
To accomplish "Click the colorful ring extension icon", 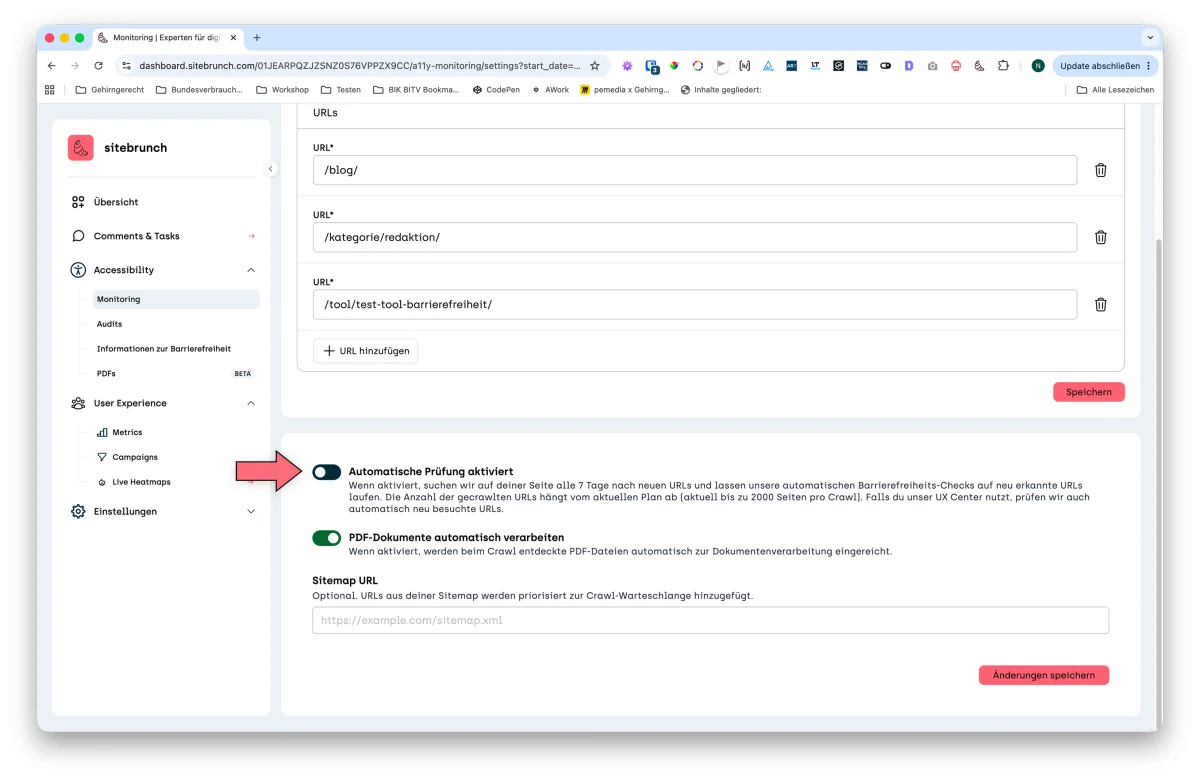I will pyautogui.click(x=698, y=66).
